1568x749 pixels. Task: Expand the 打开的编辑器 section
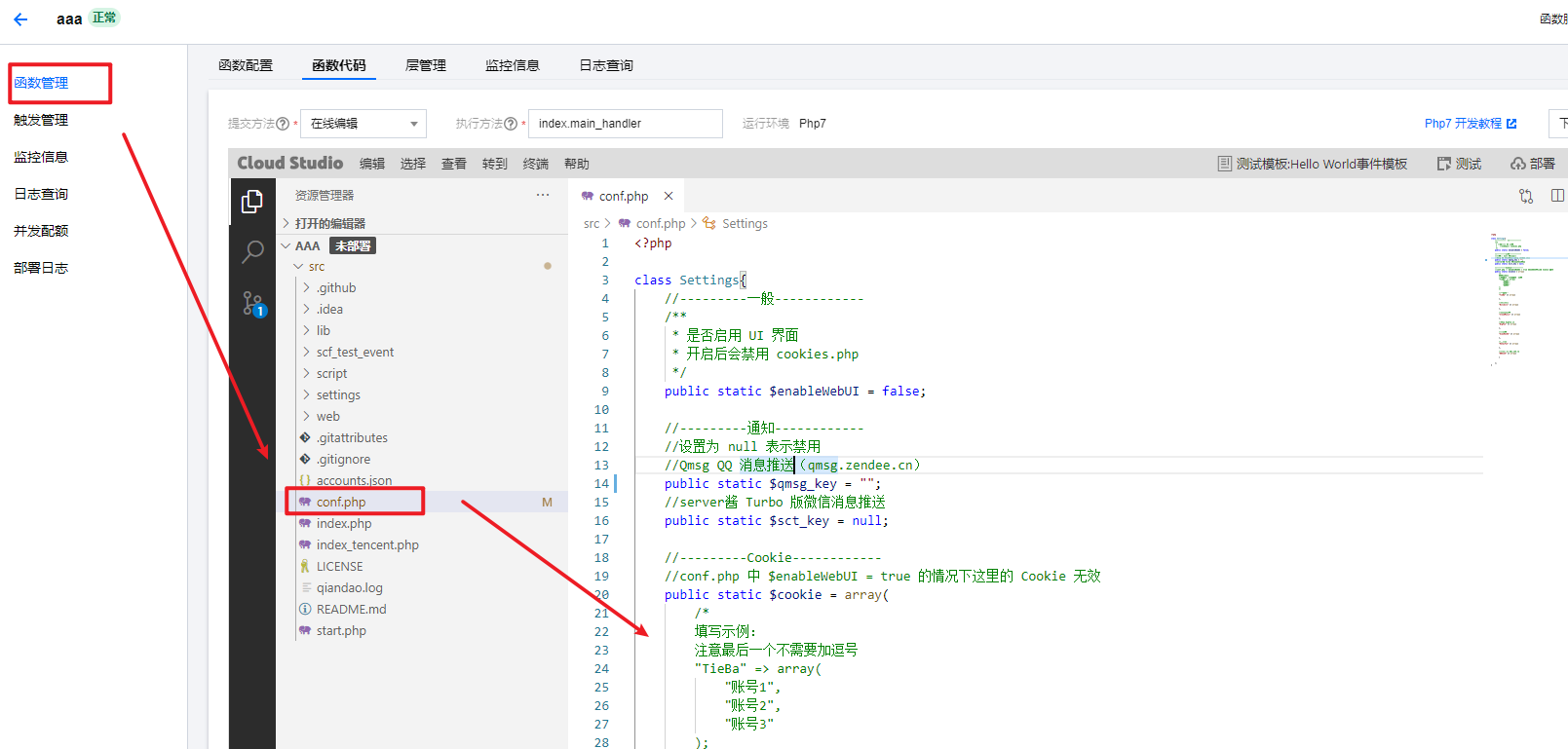pyautogui.click(x=422, y=223)
